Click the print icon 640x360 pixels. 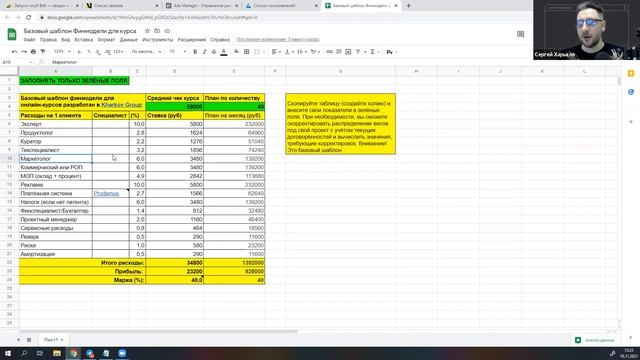[x=33, y=52]
